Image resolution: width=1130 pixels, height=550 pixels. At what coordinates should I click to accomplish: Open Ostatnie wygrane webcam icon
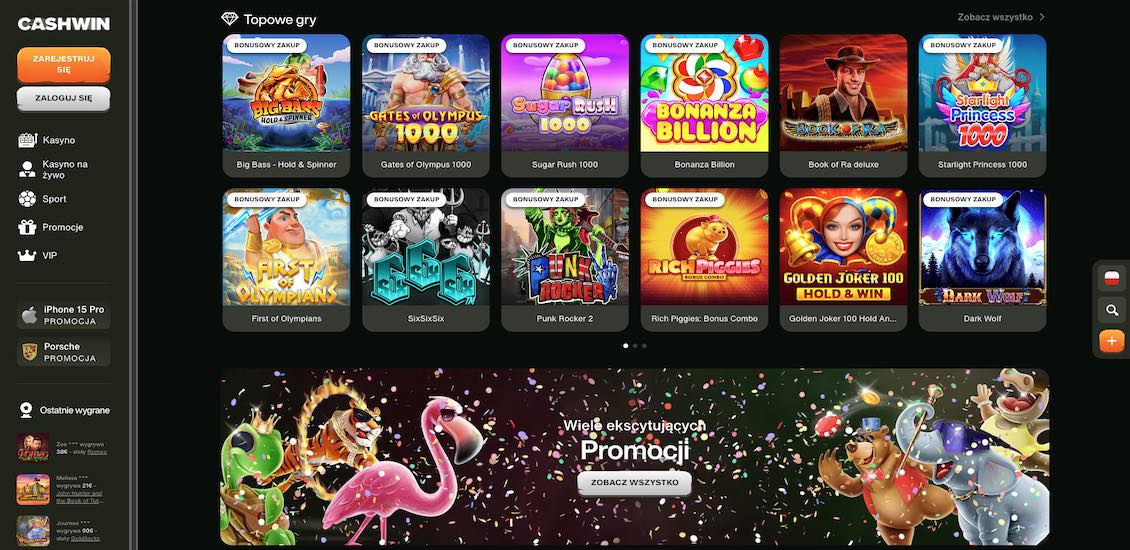coord(26,410)
